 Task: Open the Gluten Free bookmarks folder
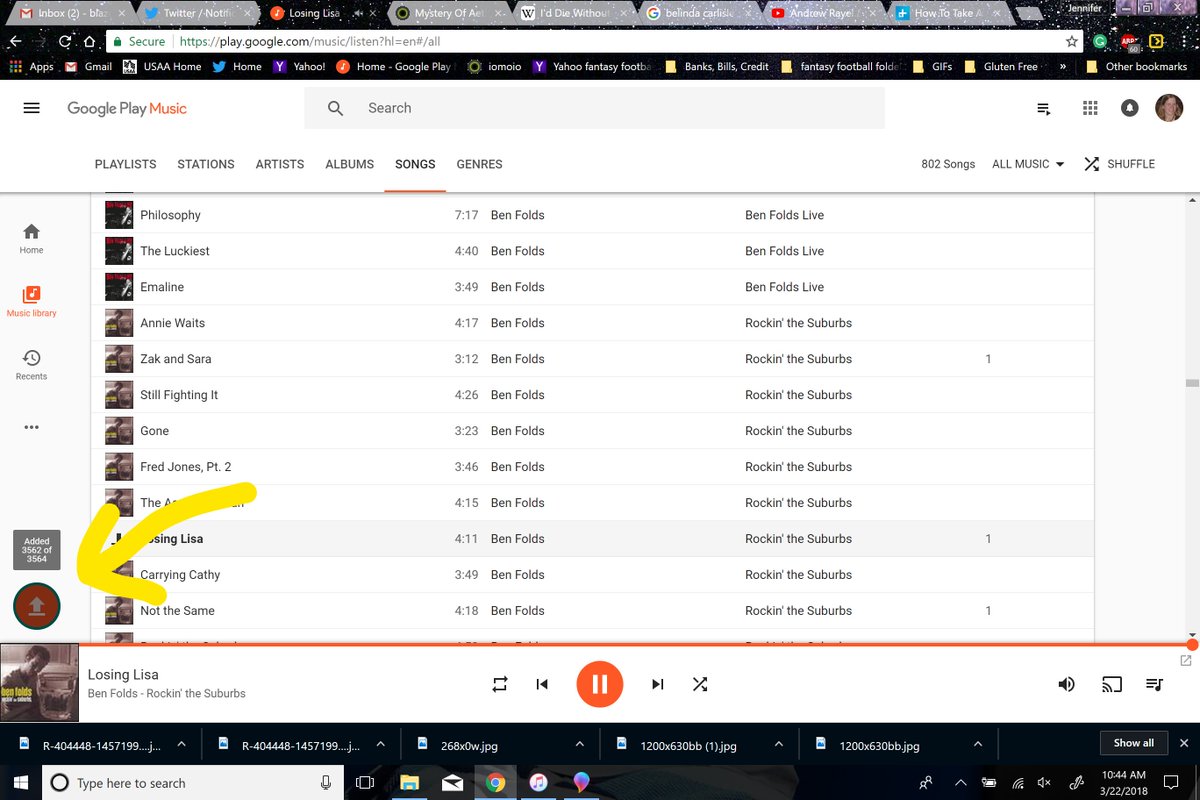coord(1004,67)
